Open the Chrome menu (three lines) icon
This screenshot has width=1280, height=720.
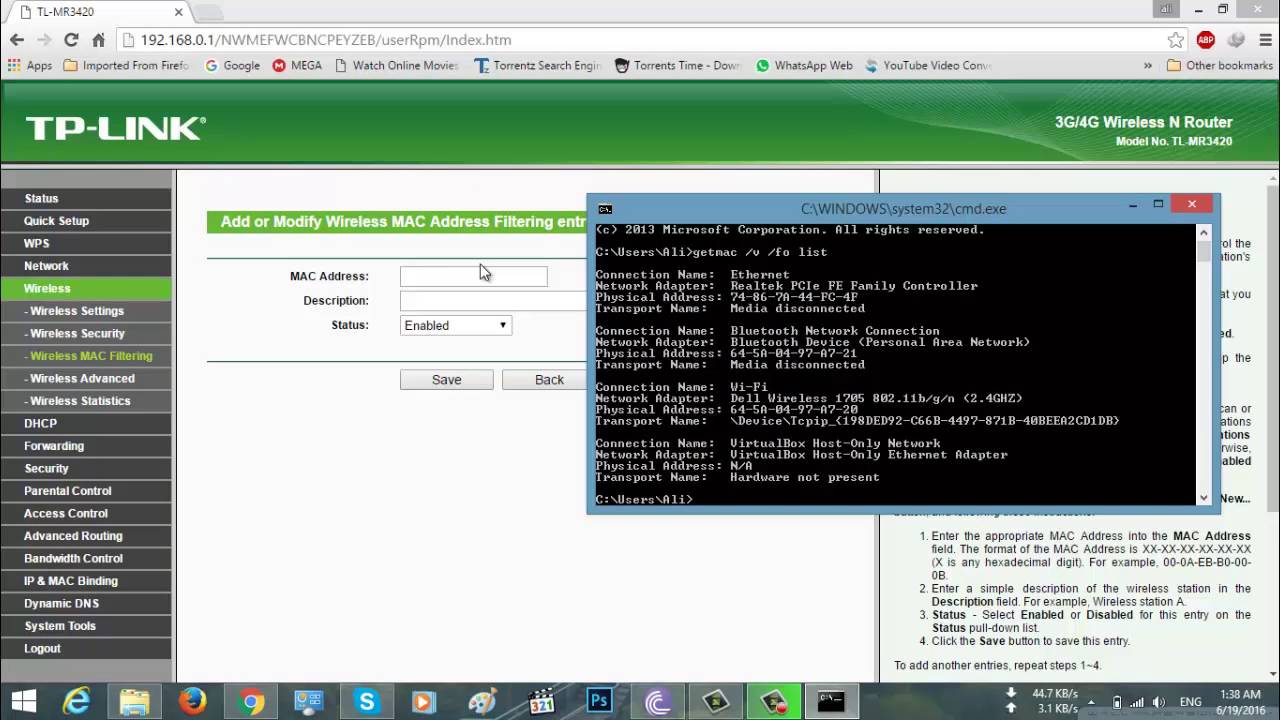tap(1264, 40)
